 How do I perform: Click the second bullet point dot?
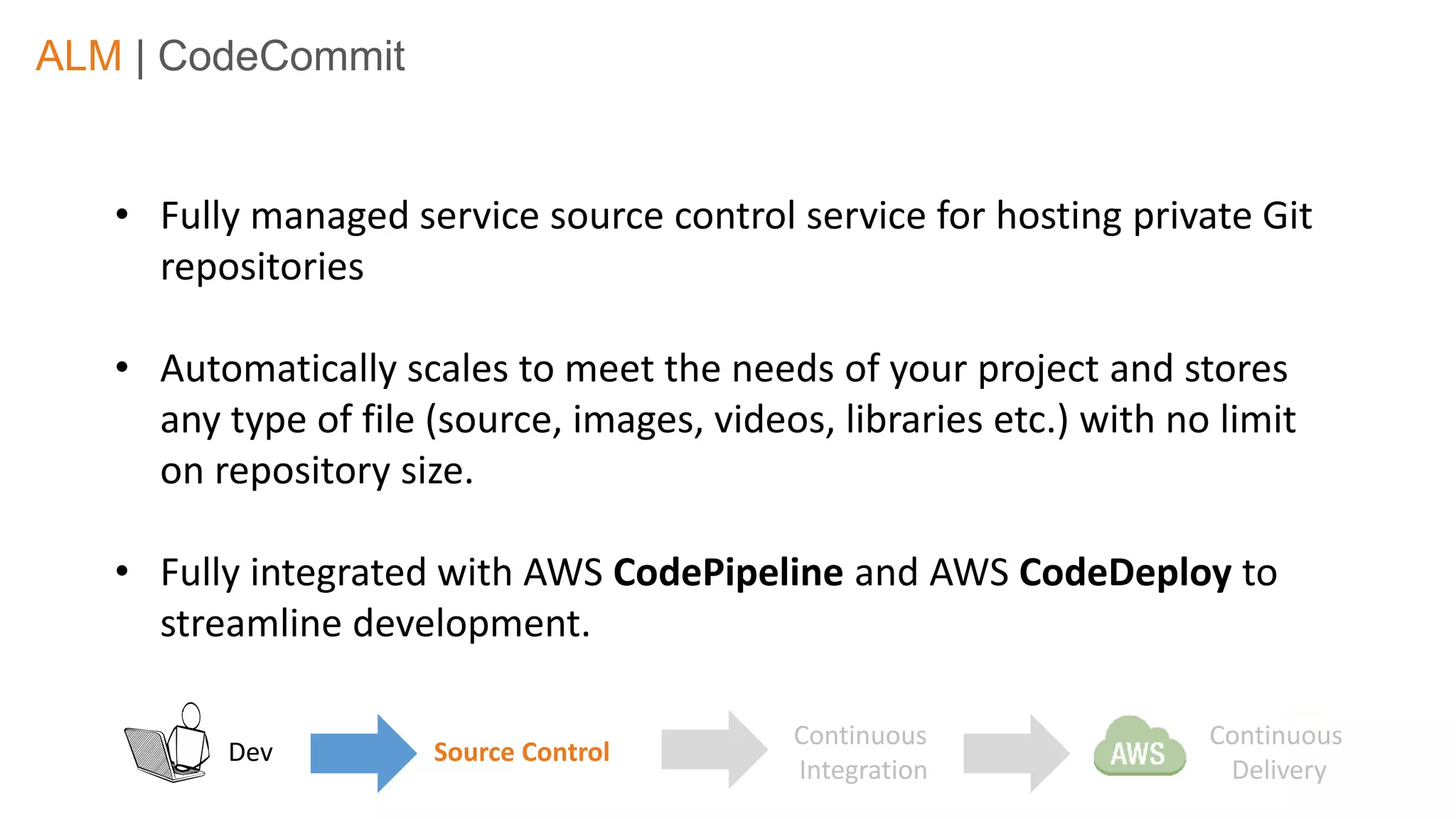click(122, 368)
